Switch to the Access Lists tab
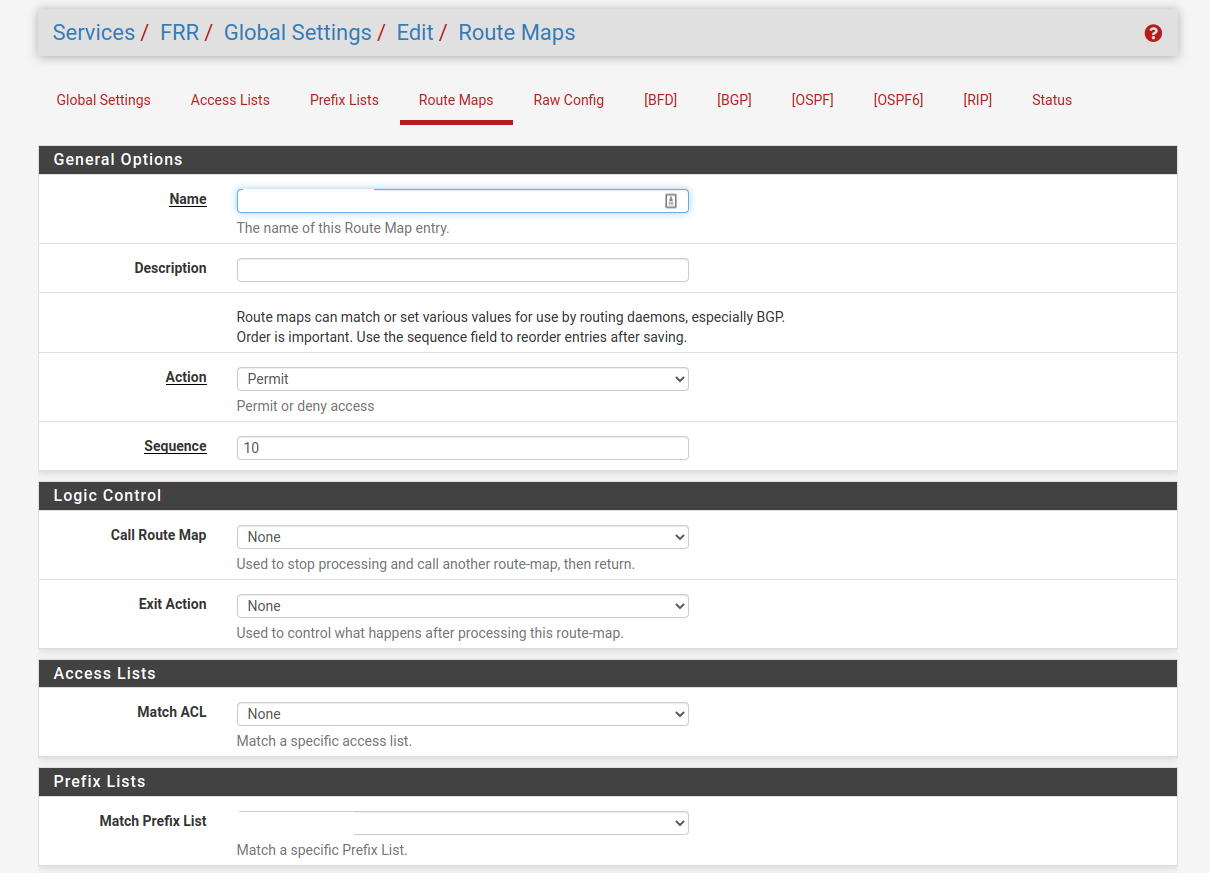Image resolution: width=1210 pixels, height=873 pixels. click(230, 100)
